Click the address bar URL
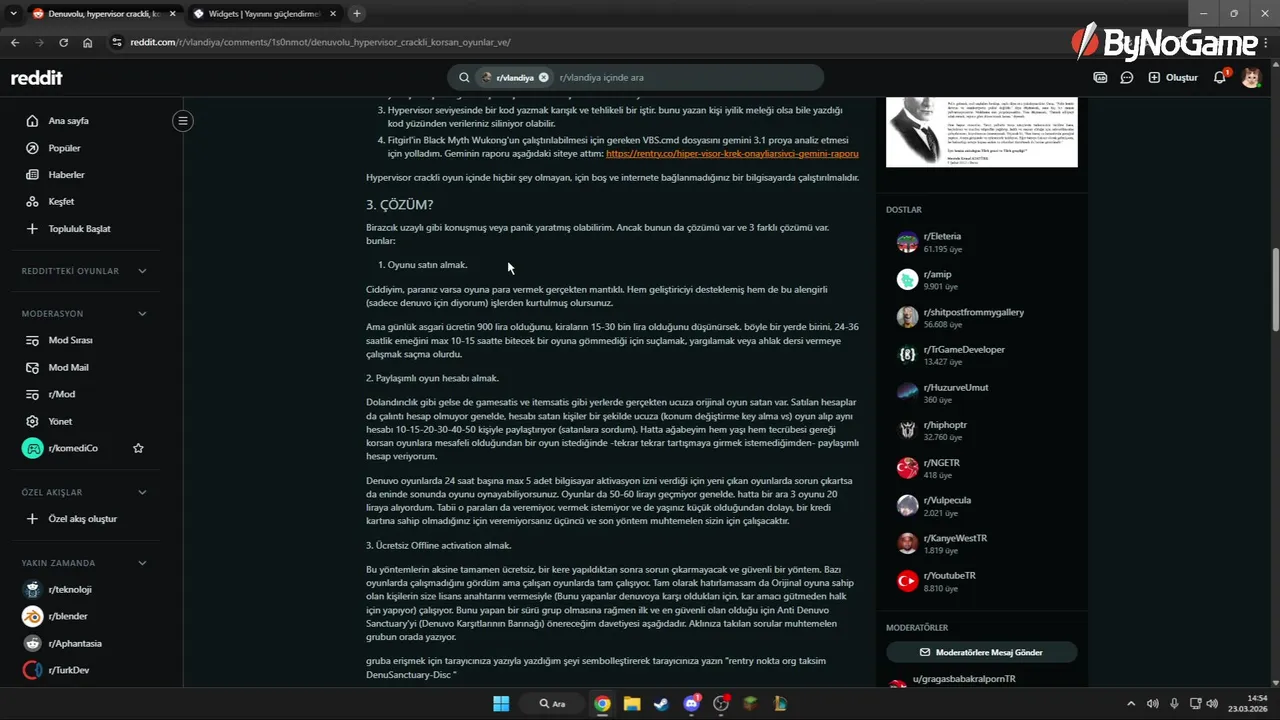Screen dimensions: 1280x720 click(x=320, y=42)
